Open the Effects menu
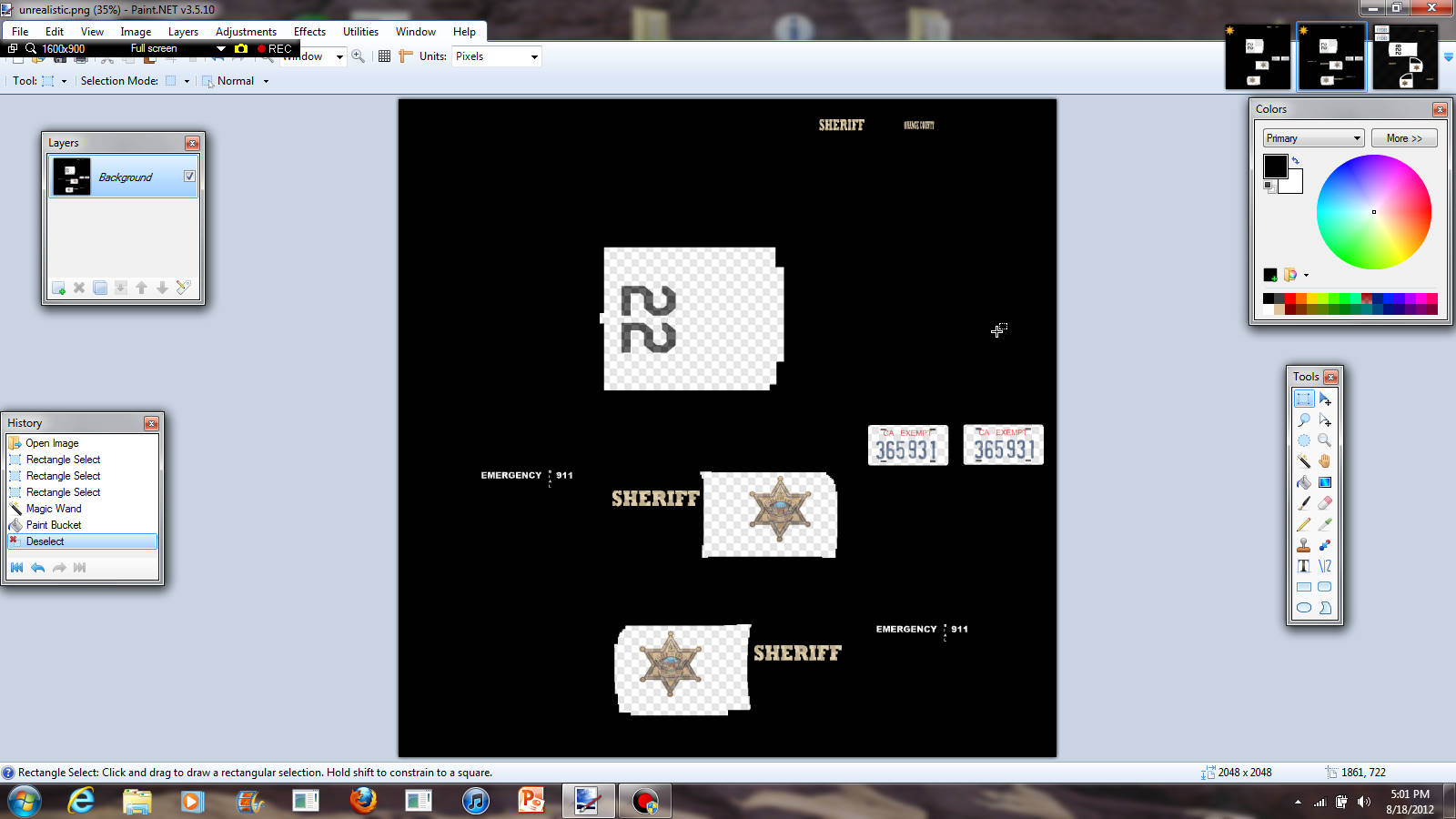Viewport: 1456px width, 819px height. [309, 32]
